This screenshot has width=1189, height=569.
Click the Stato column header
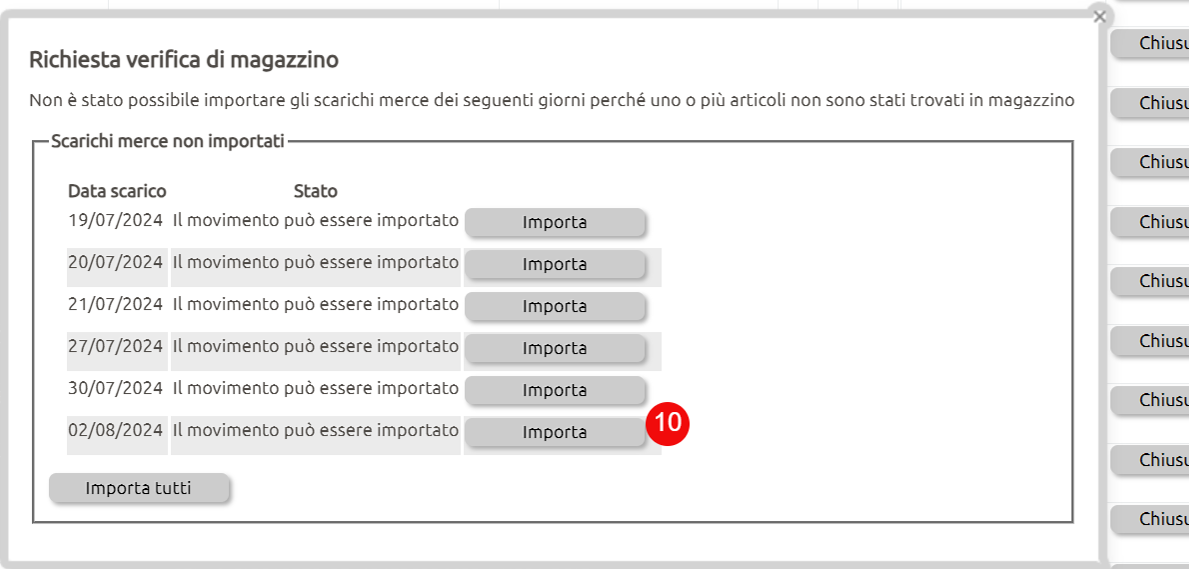(x=315, y=190)
